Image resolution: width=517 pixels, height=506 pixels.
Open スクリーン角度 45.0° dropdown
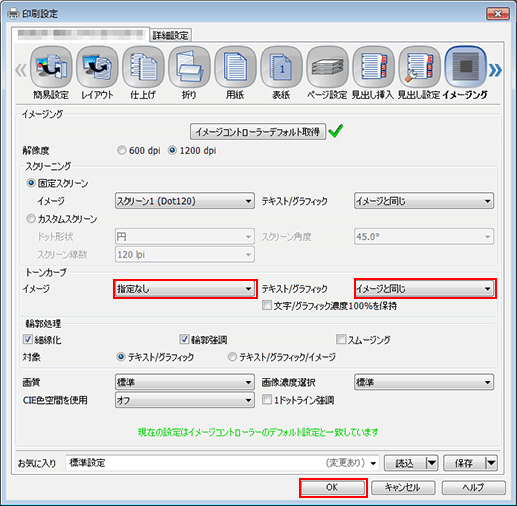pyautogui.click(x=424, y=237)
